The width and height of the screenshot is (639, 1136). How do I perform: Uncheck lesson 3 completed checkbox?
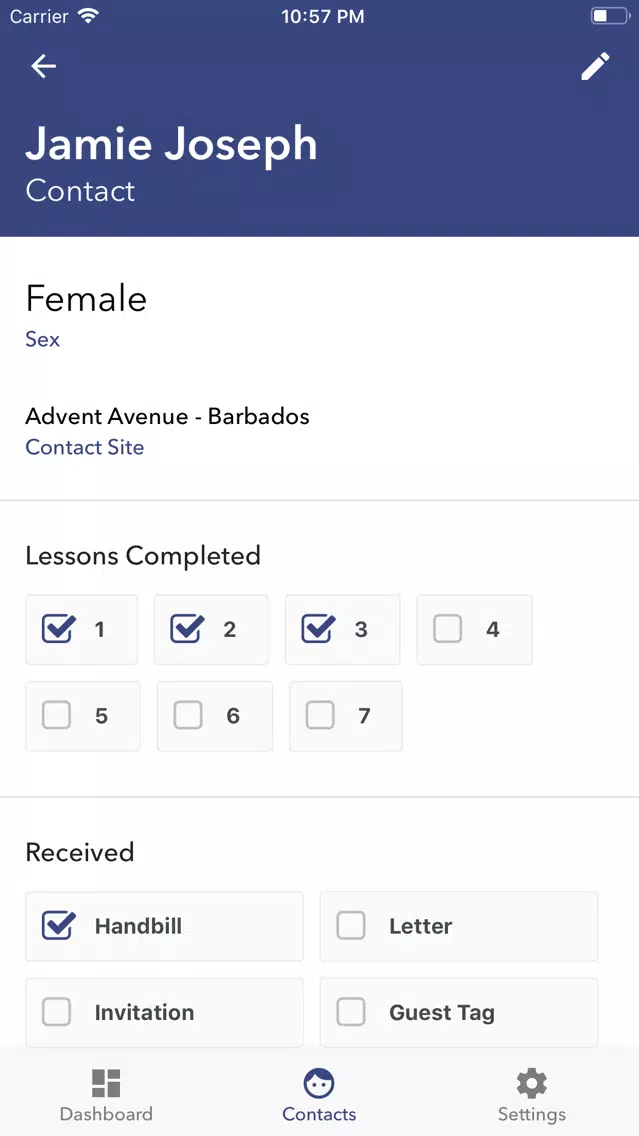[x=318, y=629]
